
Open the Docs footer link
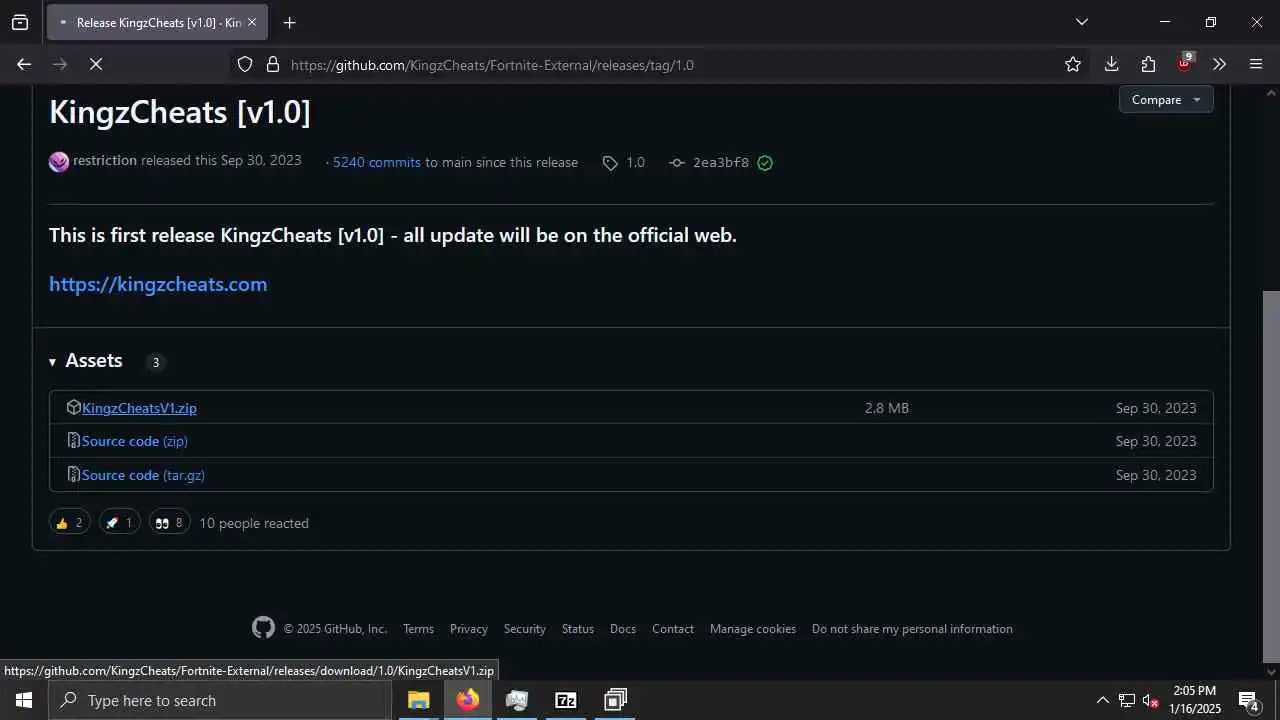(x=623, y=629)
